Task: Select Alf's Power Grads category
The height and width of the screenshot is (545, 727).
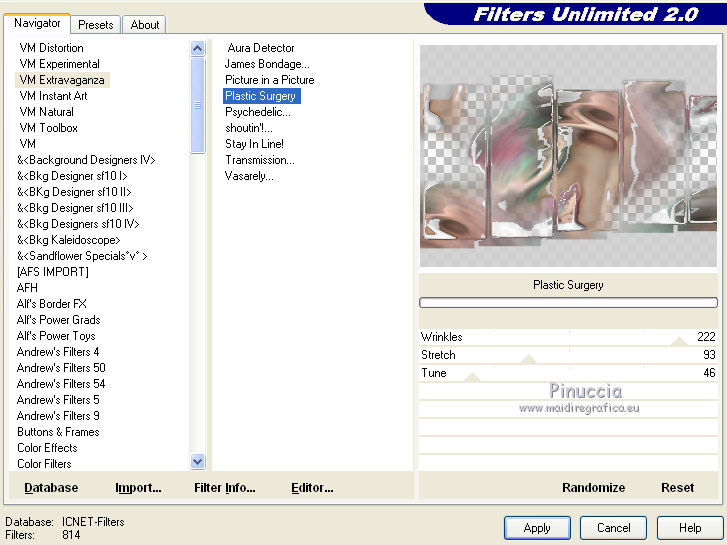Action: click(58, 320)
